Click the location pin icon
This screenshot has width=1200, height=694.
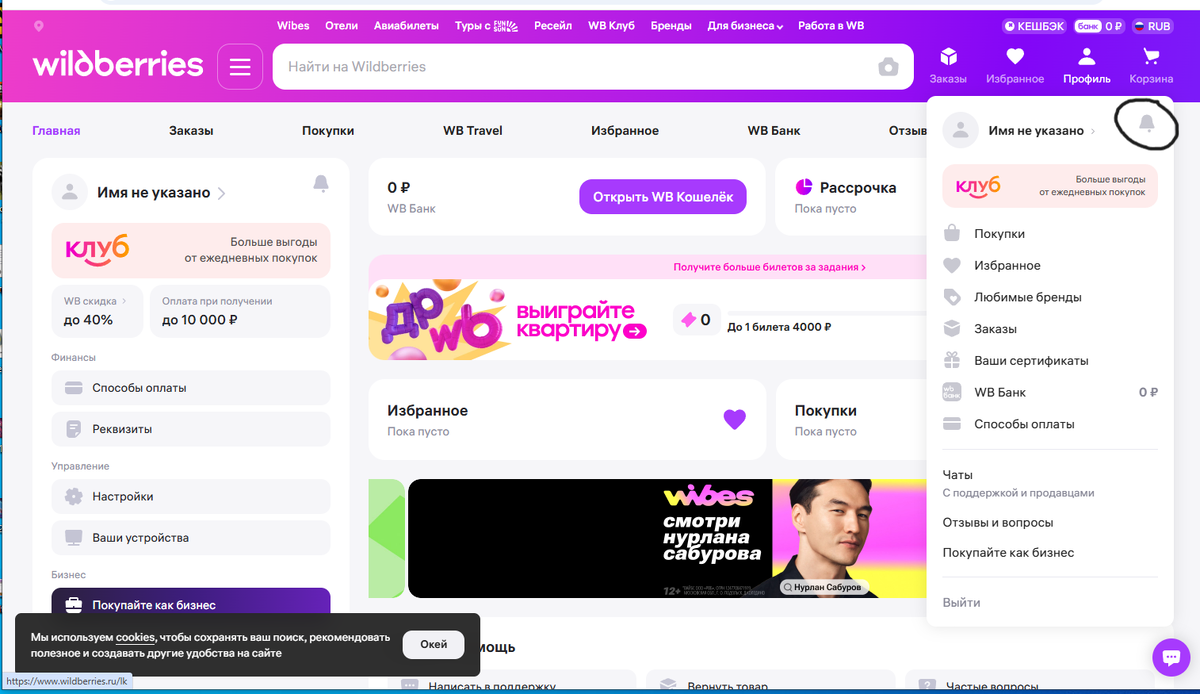point(39,26)
